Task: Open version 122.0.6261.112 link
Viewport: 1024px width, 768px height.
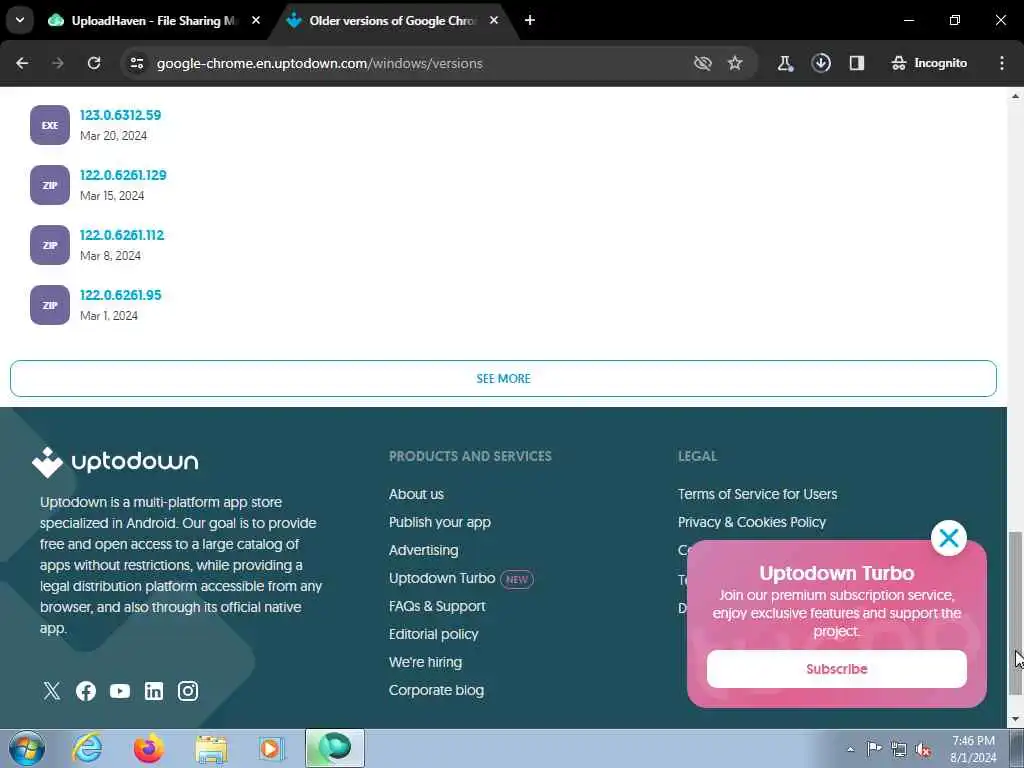Action: click(121, 235)
